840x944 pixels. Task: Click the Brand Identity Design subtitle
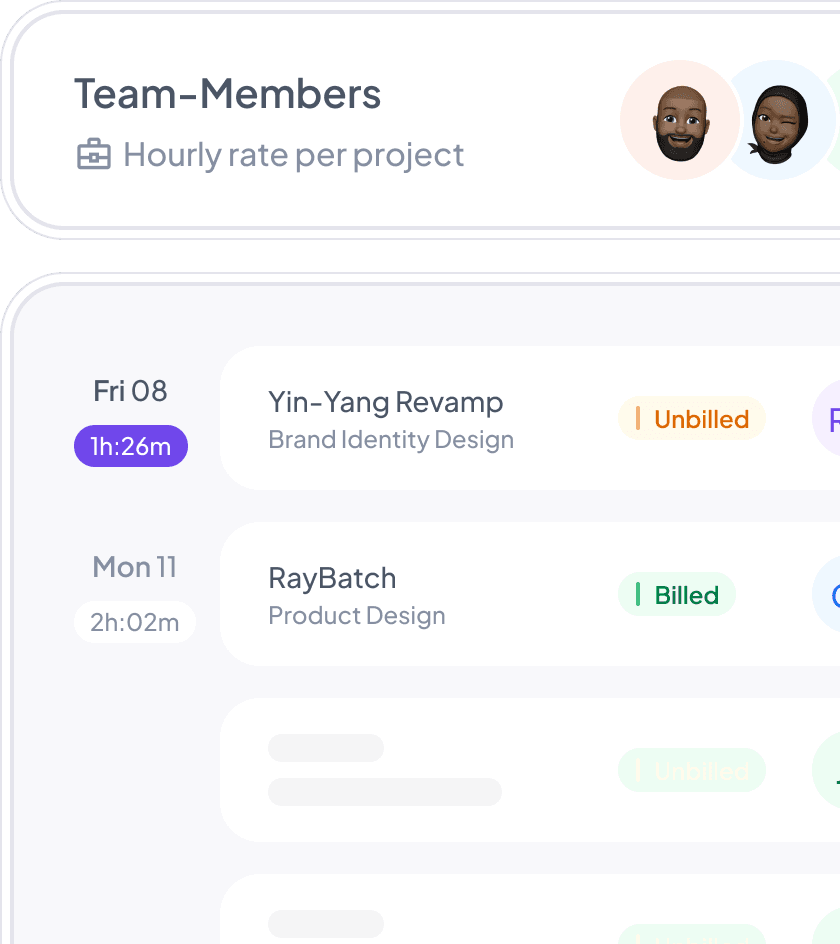tap(391, 440)
